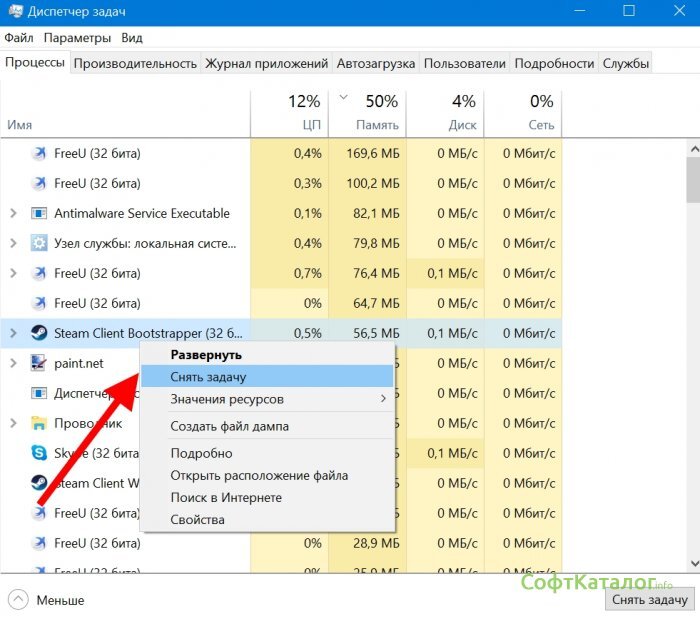Click FreeU icon in the 169,6 МБ row

click(39, 154)
